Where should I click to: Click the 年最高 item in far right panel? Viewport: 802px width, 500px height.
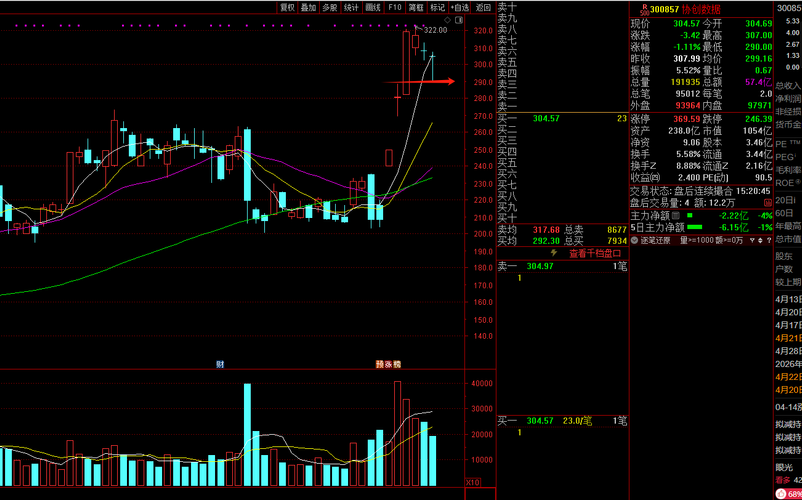point(788,226)
